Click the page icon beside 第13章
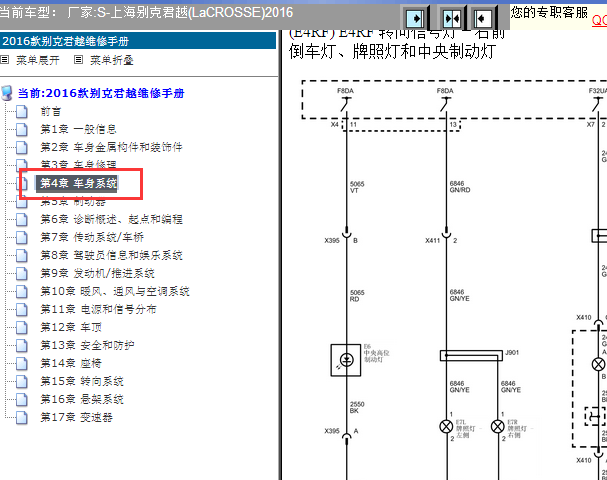The width and height of the screenshot is (607, 480). click(x=22, y=345)
